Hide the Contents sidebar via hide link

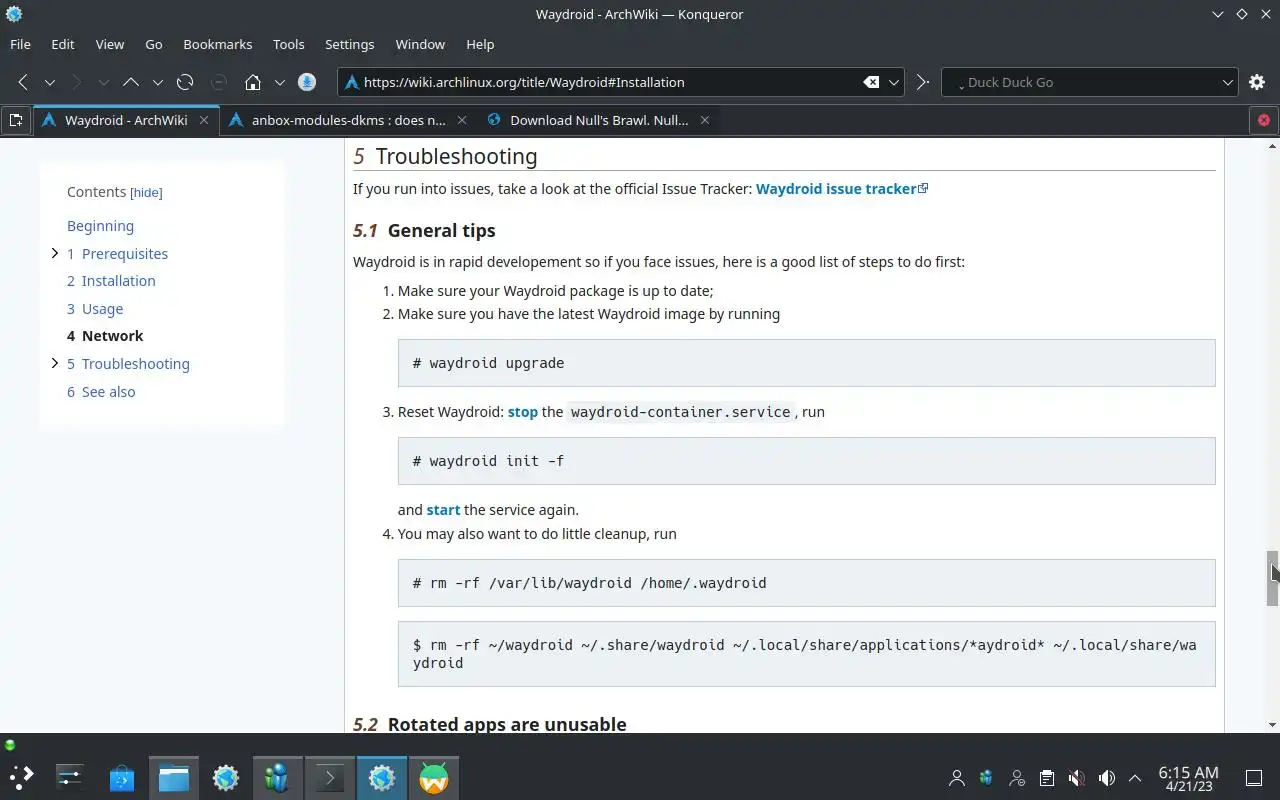(x=146, y=192)
